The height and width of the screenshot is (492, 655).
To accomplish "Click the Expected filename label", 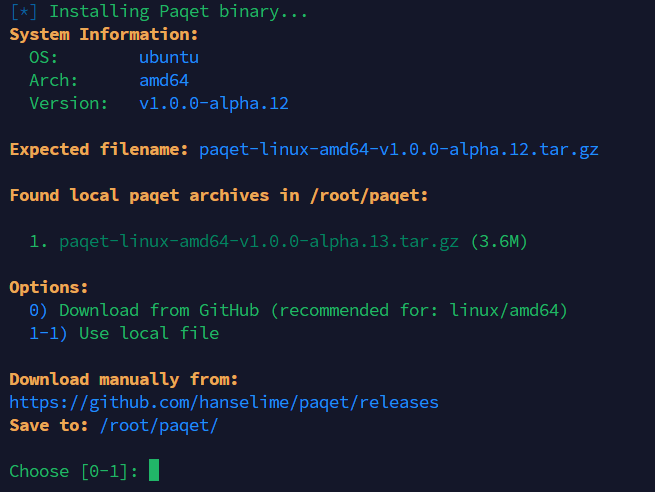I will pos(99,150).
